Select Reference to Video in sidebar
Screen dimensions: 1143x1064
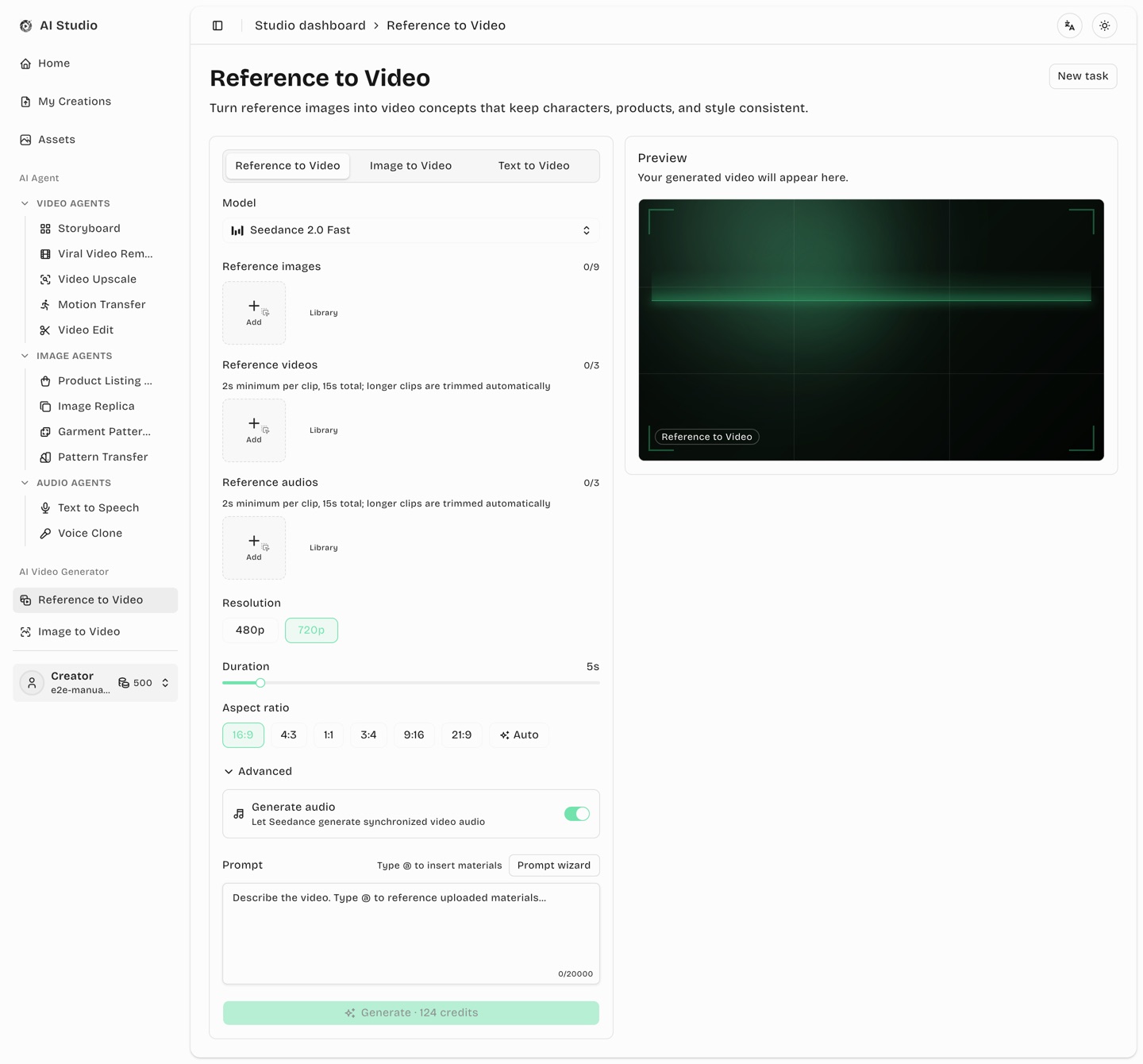click(x=95, y=600)
